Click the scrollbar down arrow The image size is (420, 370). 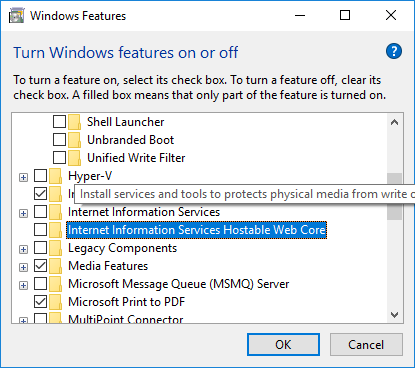[x=395, y=315]
